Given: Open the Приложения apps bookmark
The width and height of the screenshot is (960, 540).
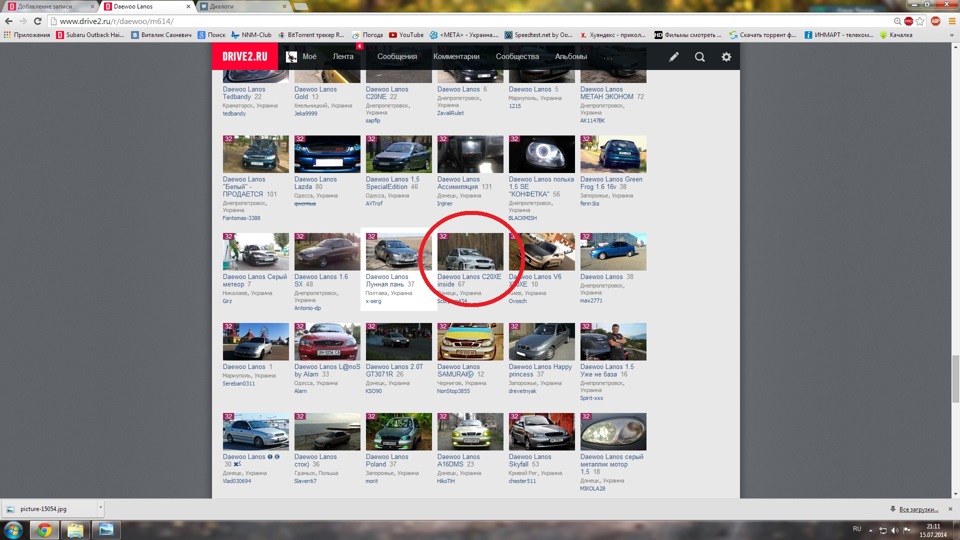Looking at the screenshot, I should 27,35.
